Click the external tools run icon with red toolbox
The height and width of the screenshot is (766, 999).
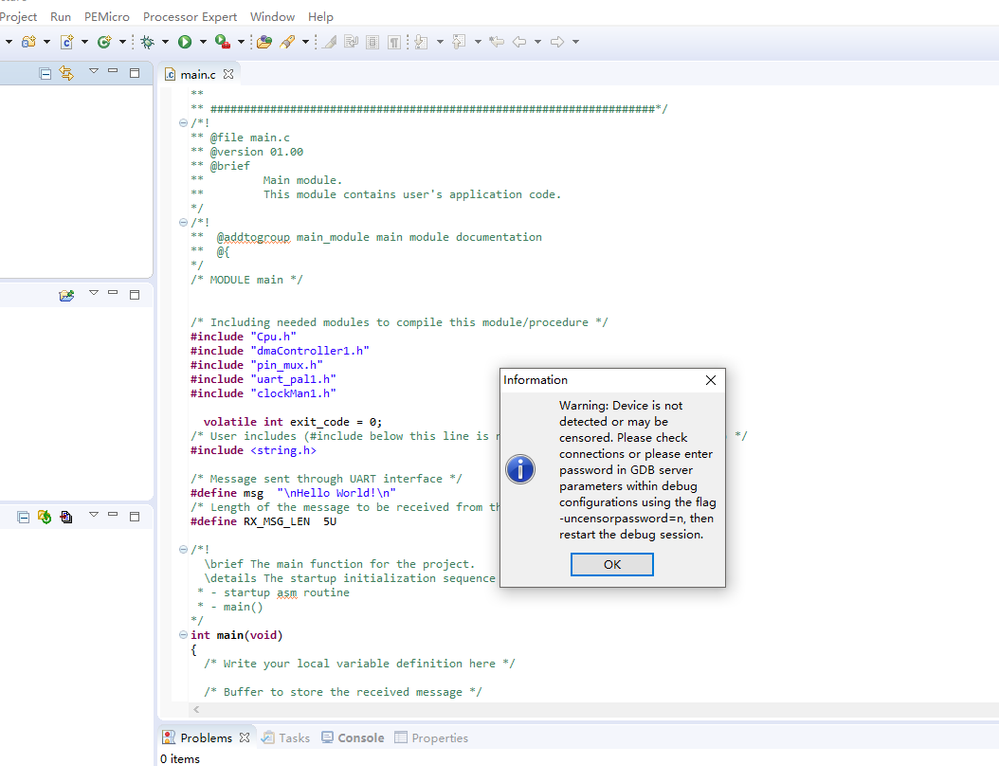(222, 42)
